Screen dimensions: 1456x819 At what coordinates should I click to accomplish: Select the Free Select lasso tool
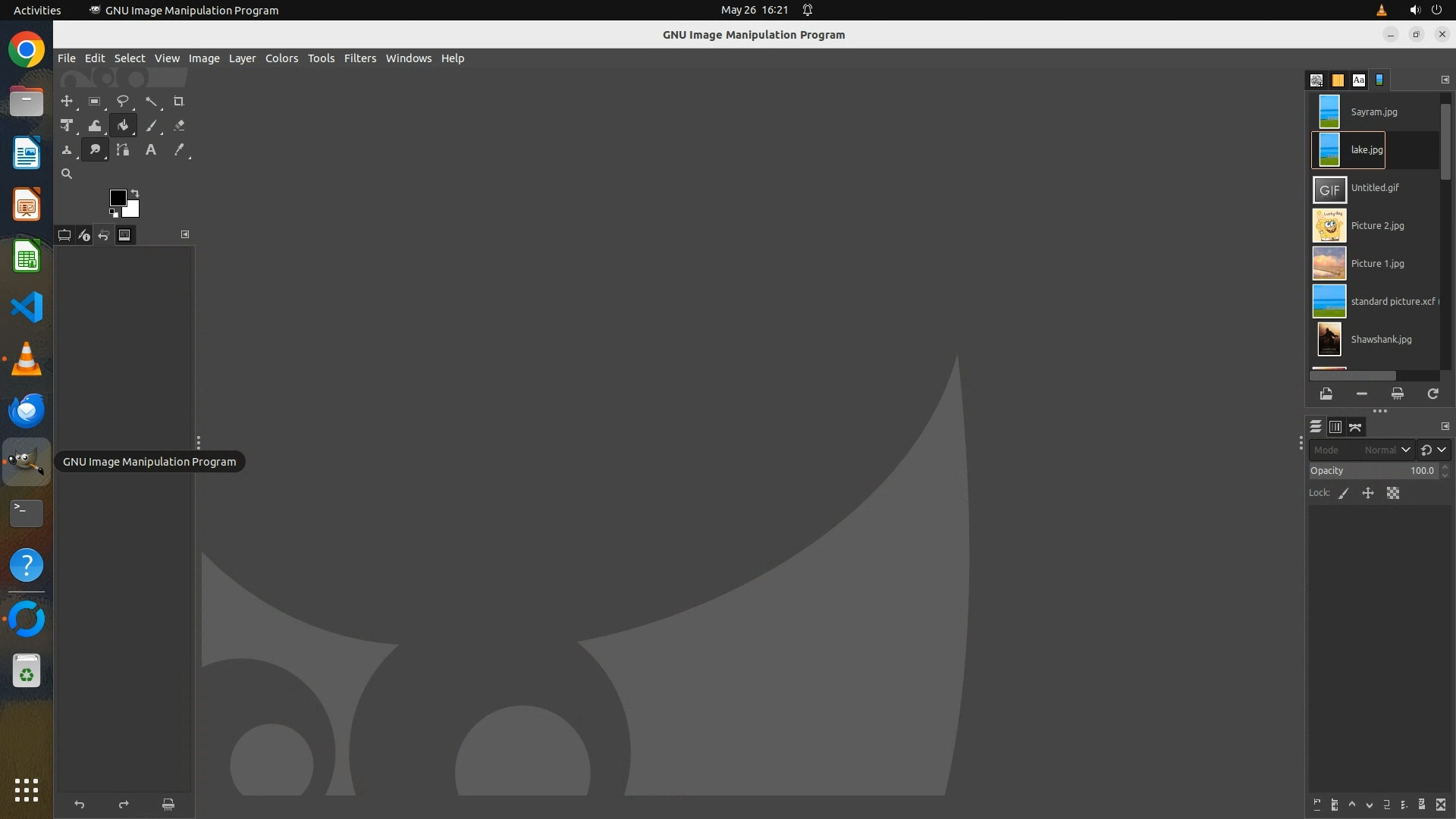[x=122, y=102]
